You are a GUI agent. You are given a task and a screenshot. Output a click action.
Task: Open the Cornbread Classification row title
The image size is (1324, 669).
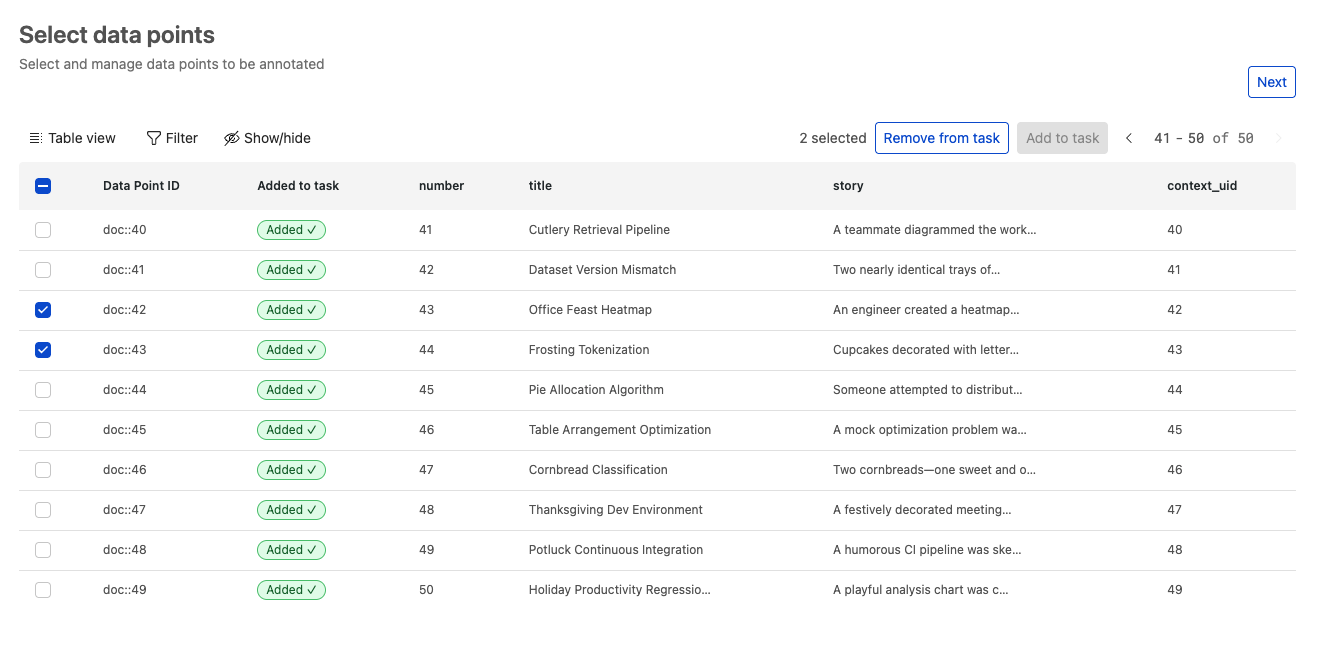pyautogui.click(x=598, y=470)
